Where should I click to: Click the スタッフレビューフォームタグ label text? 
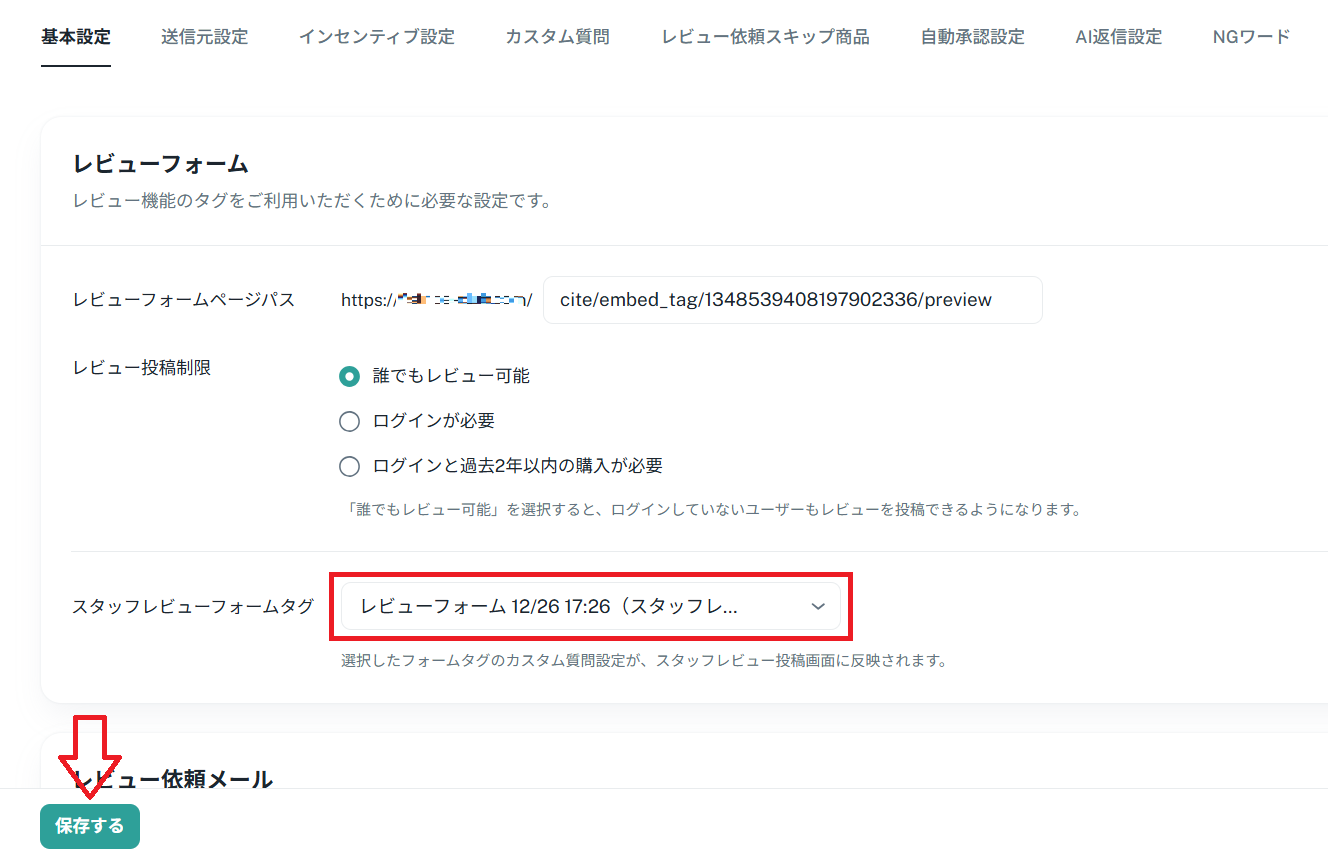point(192,606)
